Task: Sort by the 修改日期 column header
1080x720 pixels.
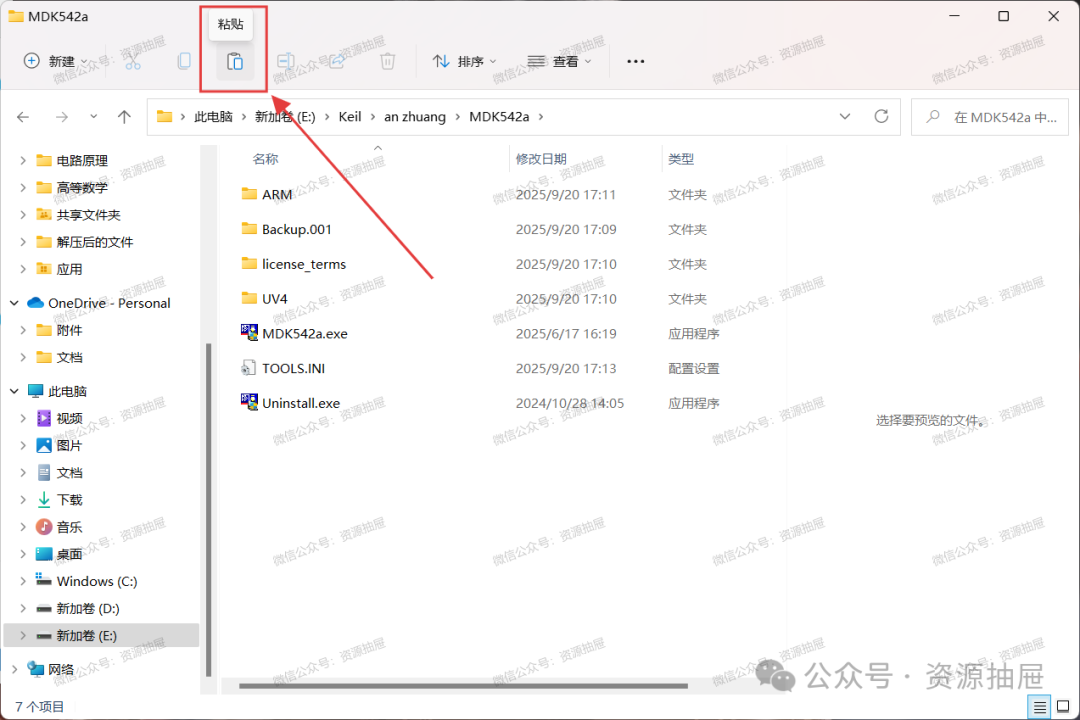Action: point(541,159)
